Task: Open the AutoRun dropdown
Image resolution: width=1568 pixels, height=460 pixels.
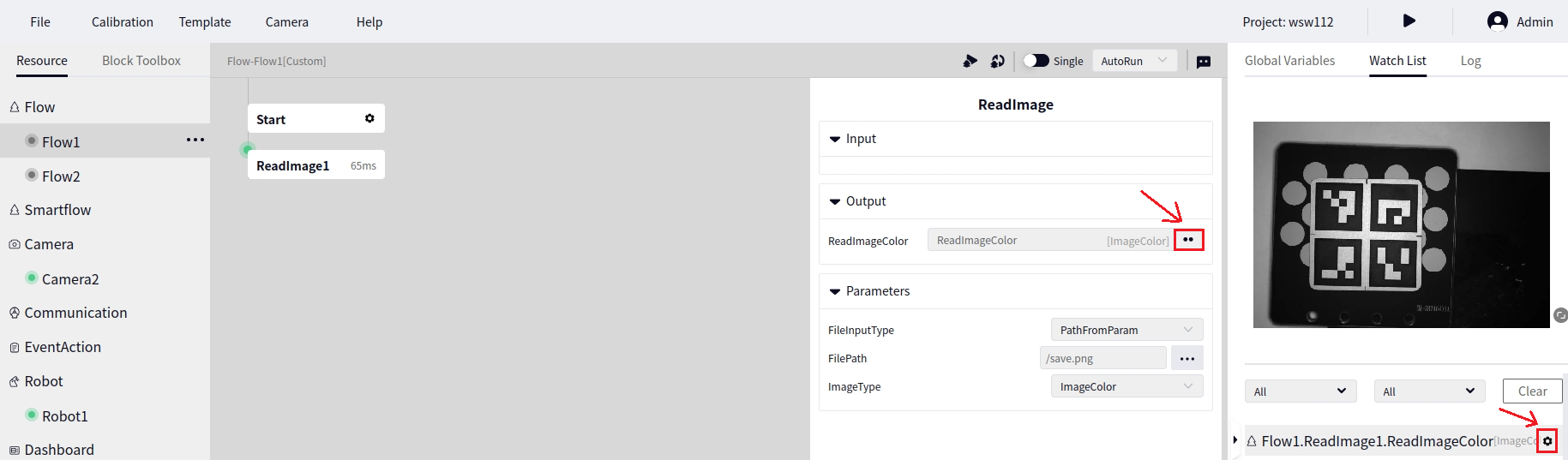Action: (1134, 61)
